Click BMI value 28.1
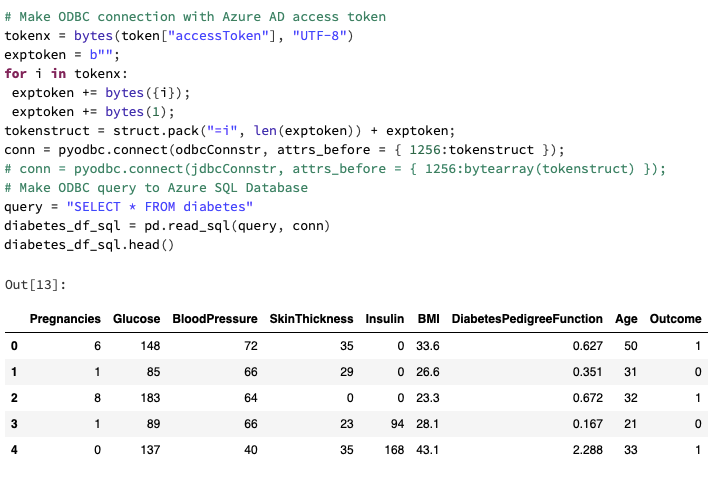This screenshot has width=726, height=479. (427, 423)
